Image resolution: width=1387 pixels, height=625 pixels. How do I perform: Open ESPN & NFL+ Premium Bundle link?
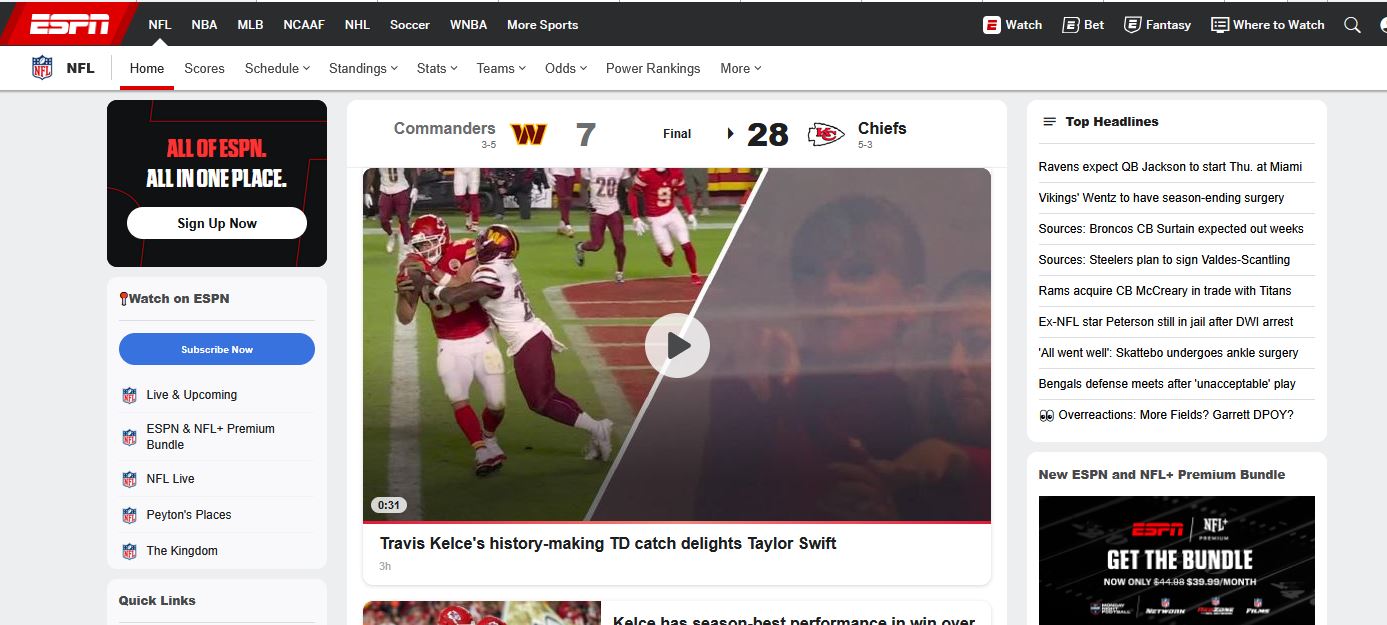click(211, 436)
